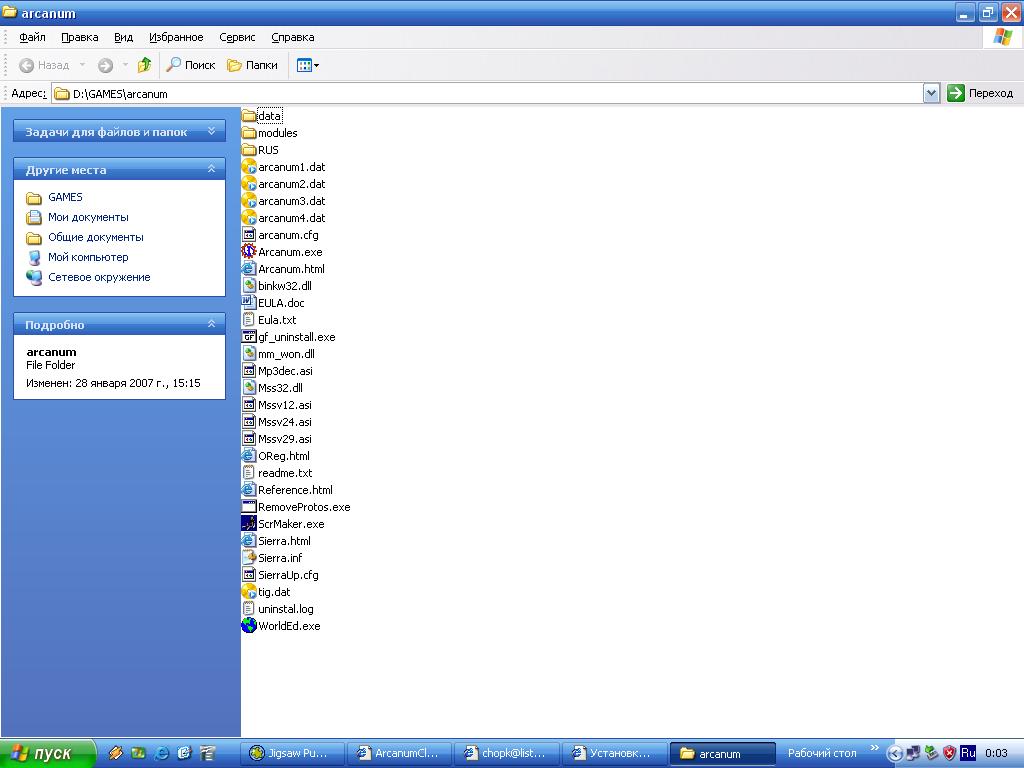Viewport: 1024px width, 768px height.
Task: Click the gf_uninstall.exe file icon
Action: (249, 337)
